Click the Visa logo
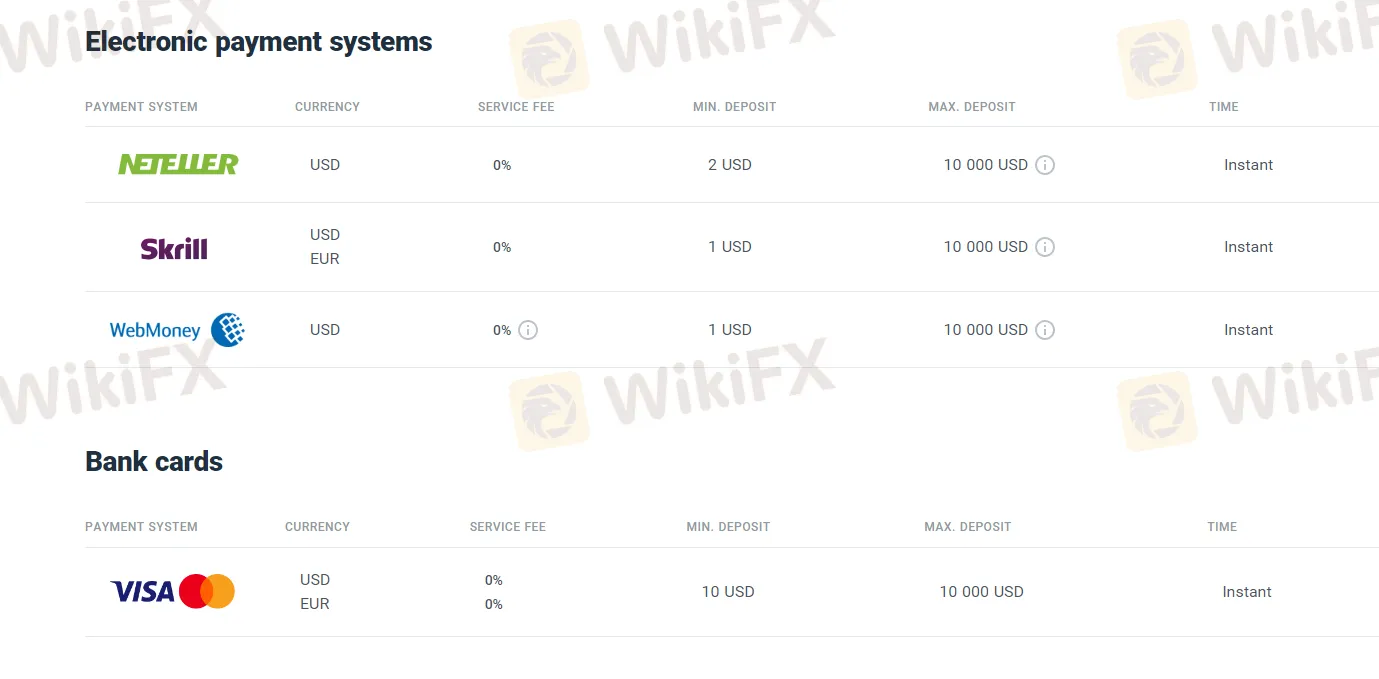 pos(142,592)
